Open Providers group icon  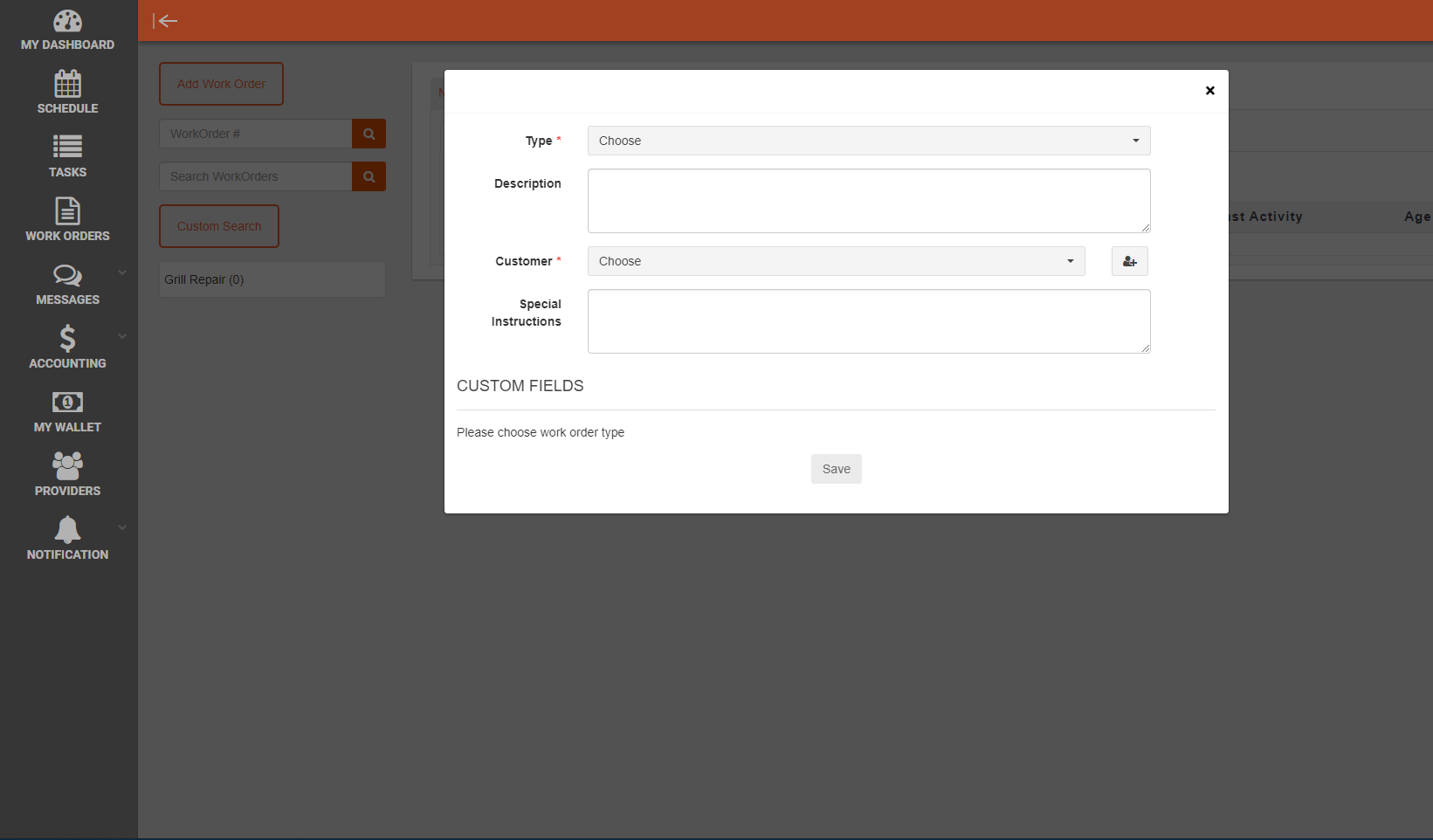pos(67,466)
